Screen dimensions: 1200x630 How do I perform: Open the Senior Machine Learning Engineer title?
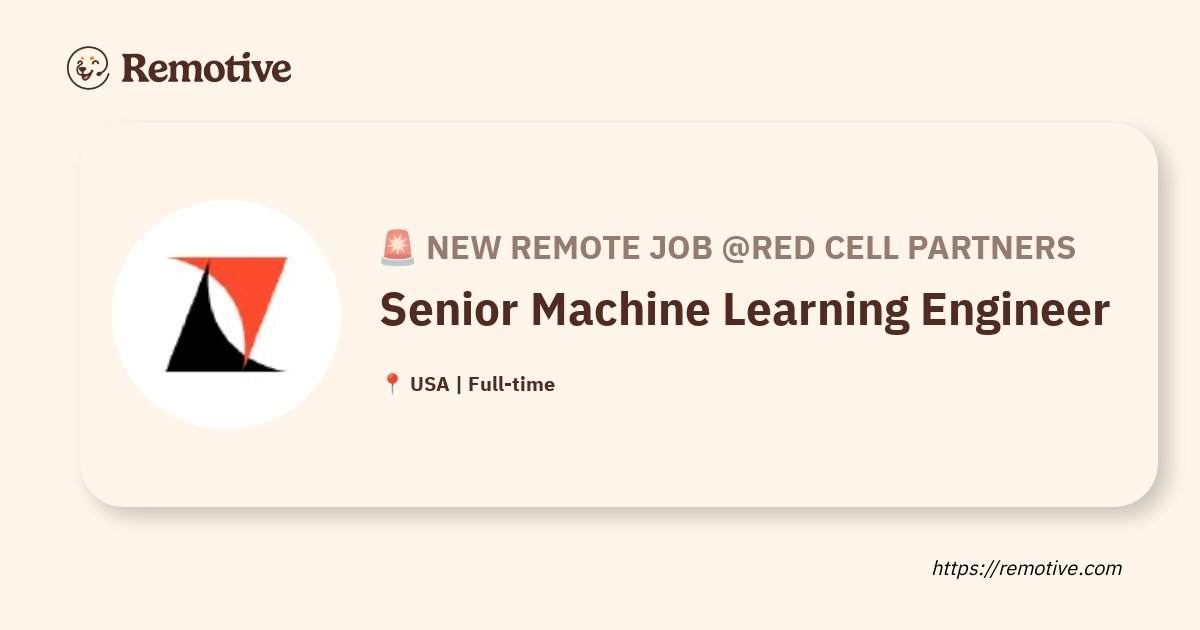[745, 311]
